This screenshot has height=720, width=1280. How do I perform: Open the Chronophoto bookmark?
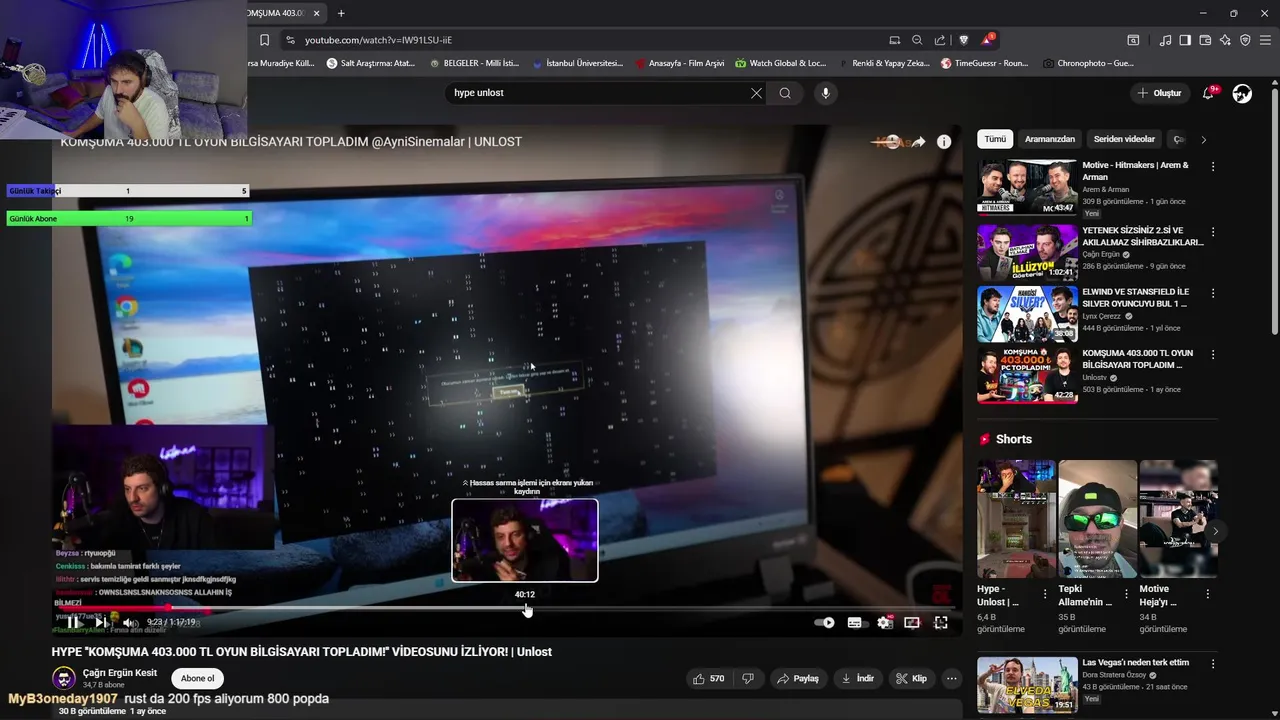click(1088, 63)
